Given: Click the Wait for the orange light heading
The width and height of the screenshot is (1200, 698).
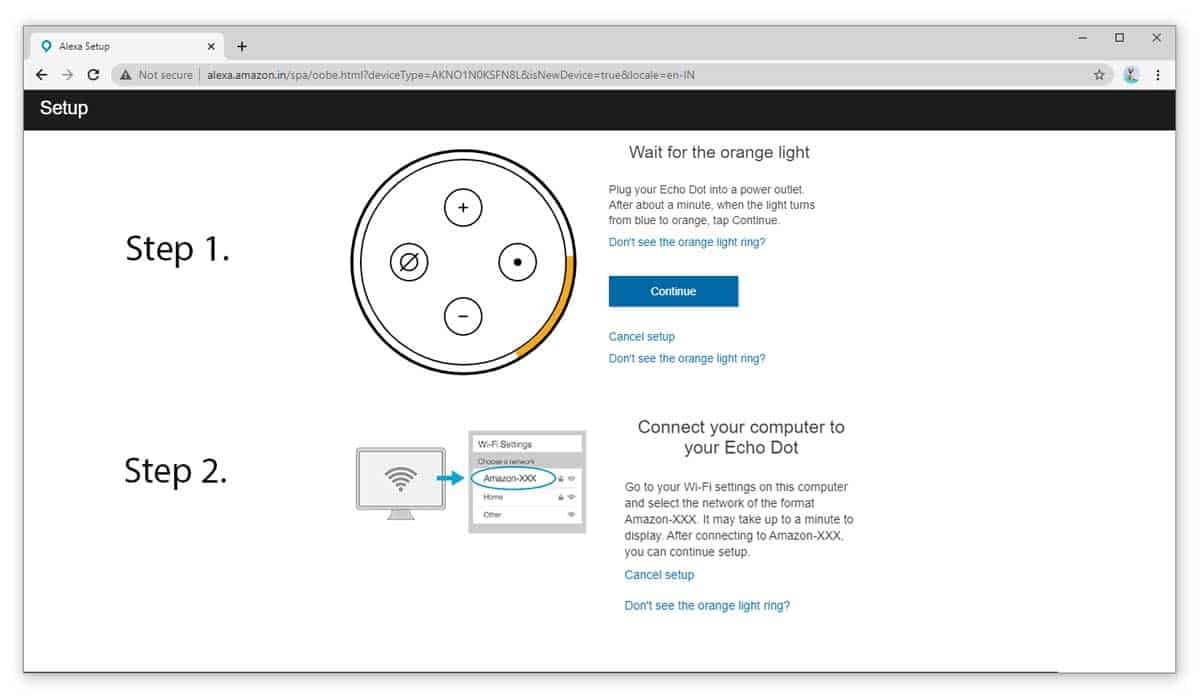Looking at the screenshot, I should click(719, 153).
